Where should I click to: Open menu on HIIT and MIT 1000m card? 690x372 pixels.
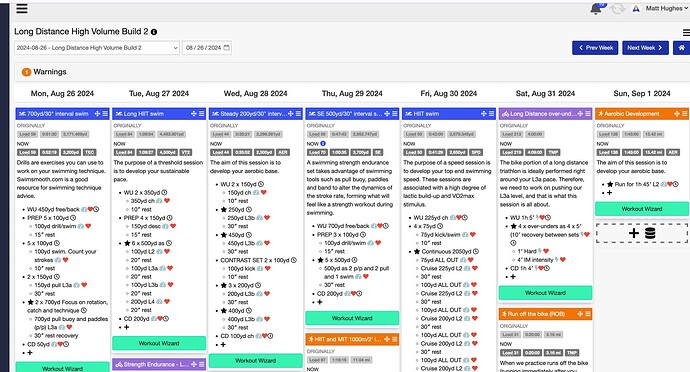click(395, 339)
